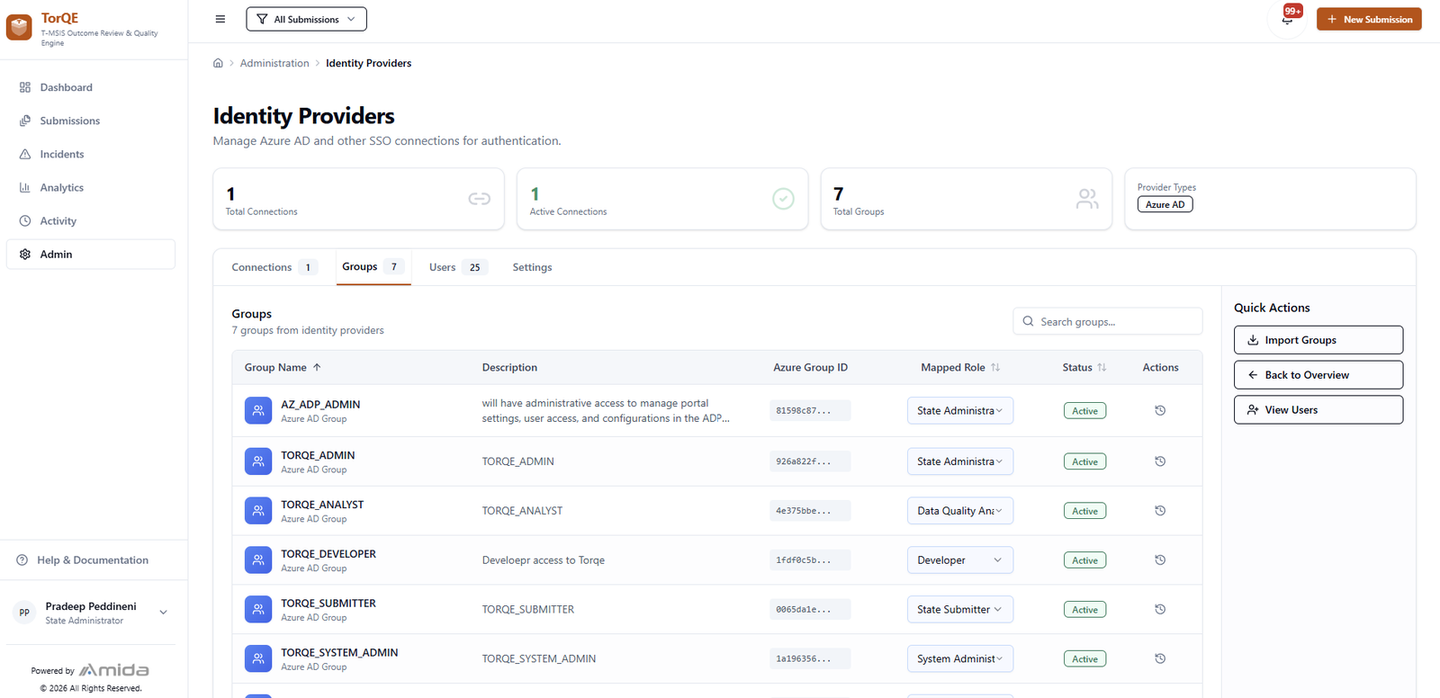Click 'Developer access to Torqe' description text

pyautogui.click(x=543, y=560)
